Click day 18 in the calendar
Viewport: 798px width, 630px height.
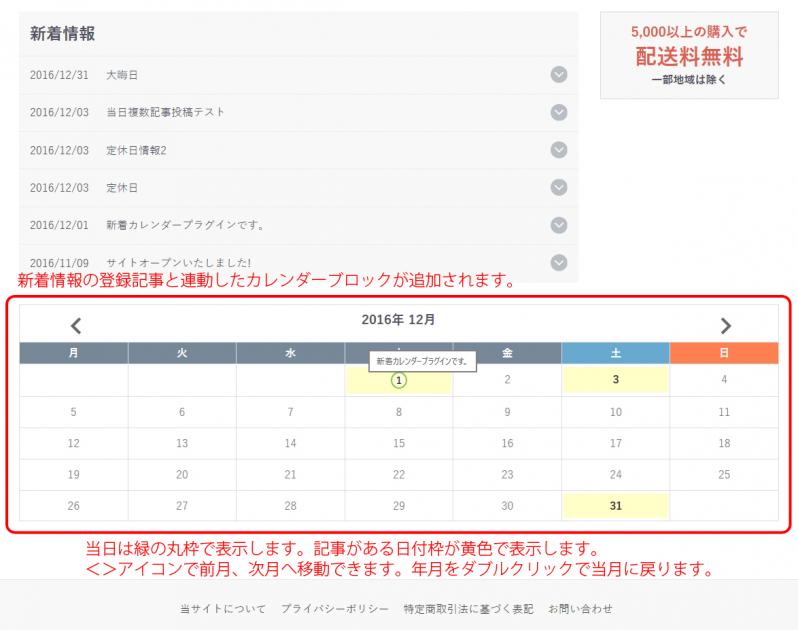(724, 443)
